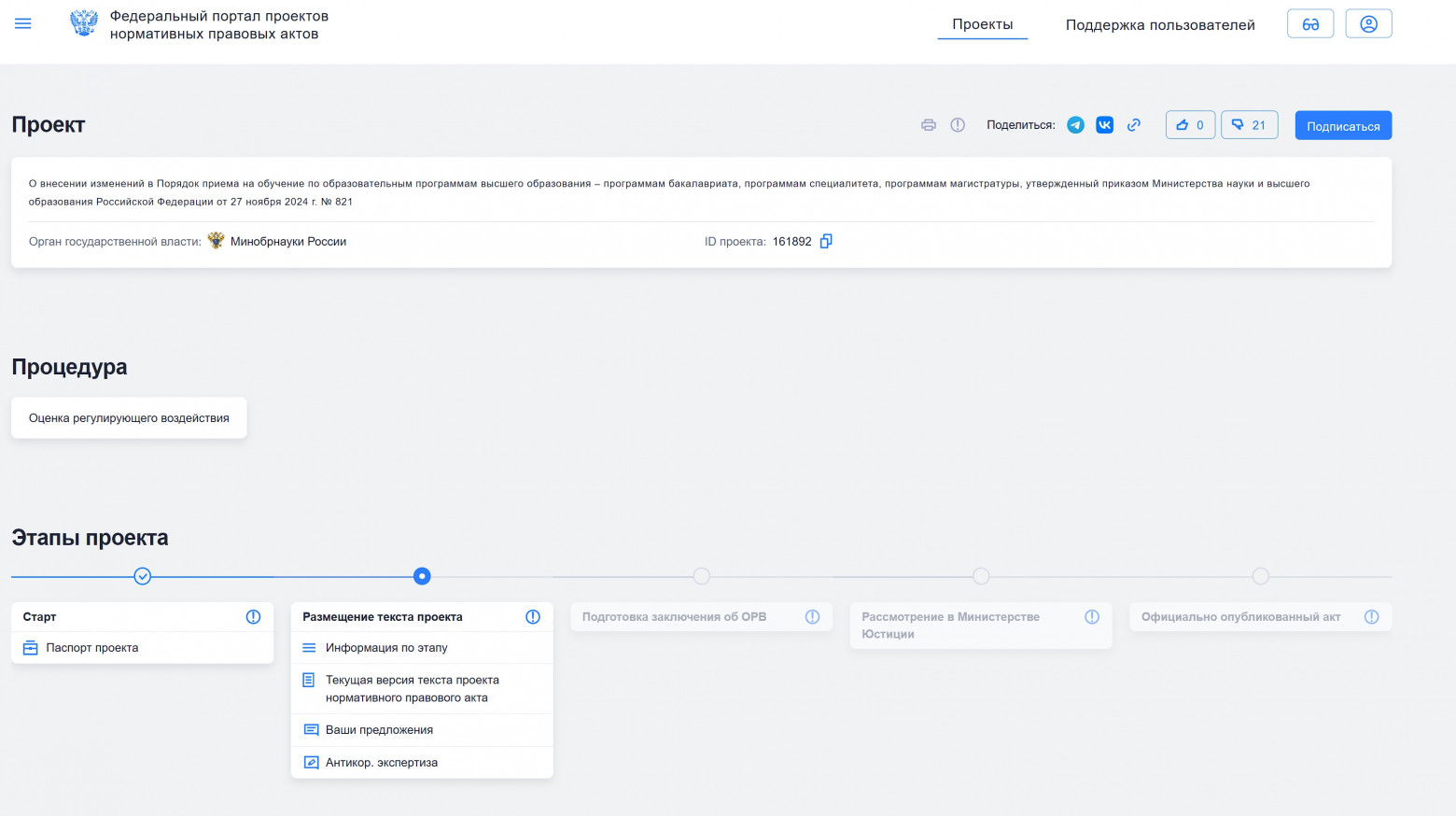Open Паспорт проекта link
This screenshot has width=1456, height=816.
tap(91, 648)
